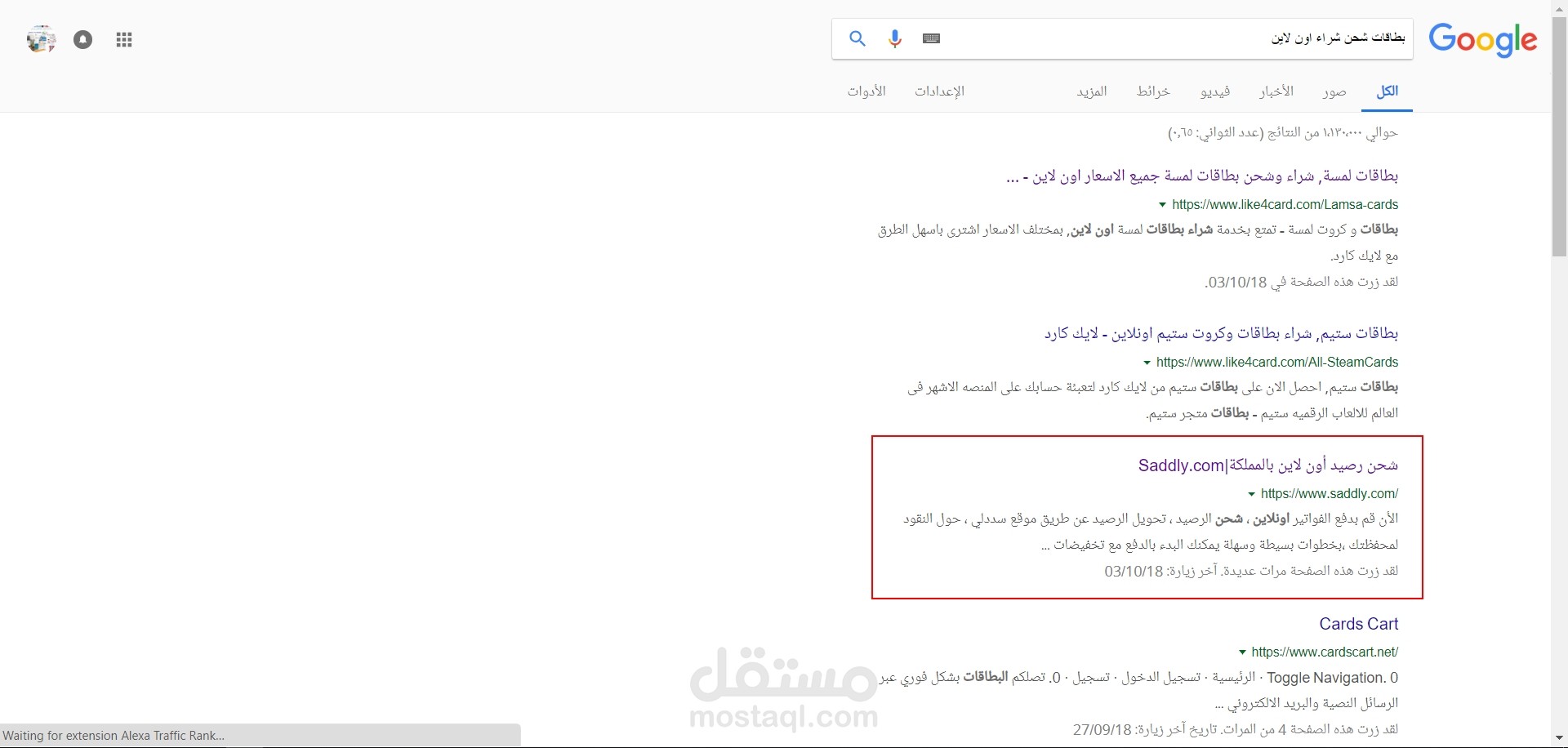
Task: Expand dropdown arrow beside All-SteamCards URL
Action: (x=1147, y=363)
